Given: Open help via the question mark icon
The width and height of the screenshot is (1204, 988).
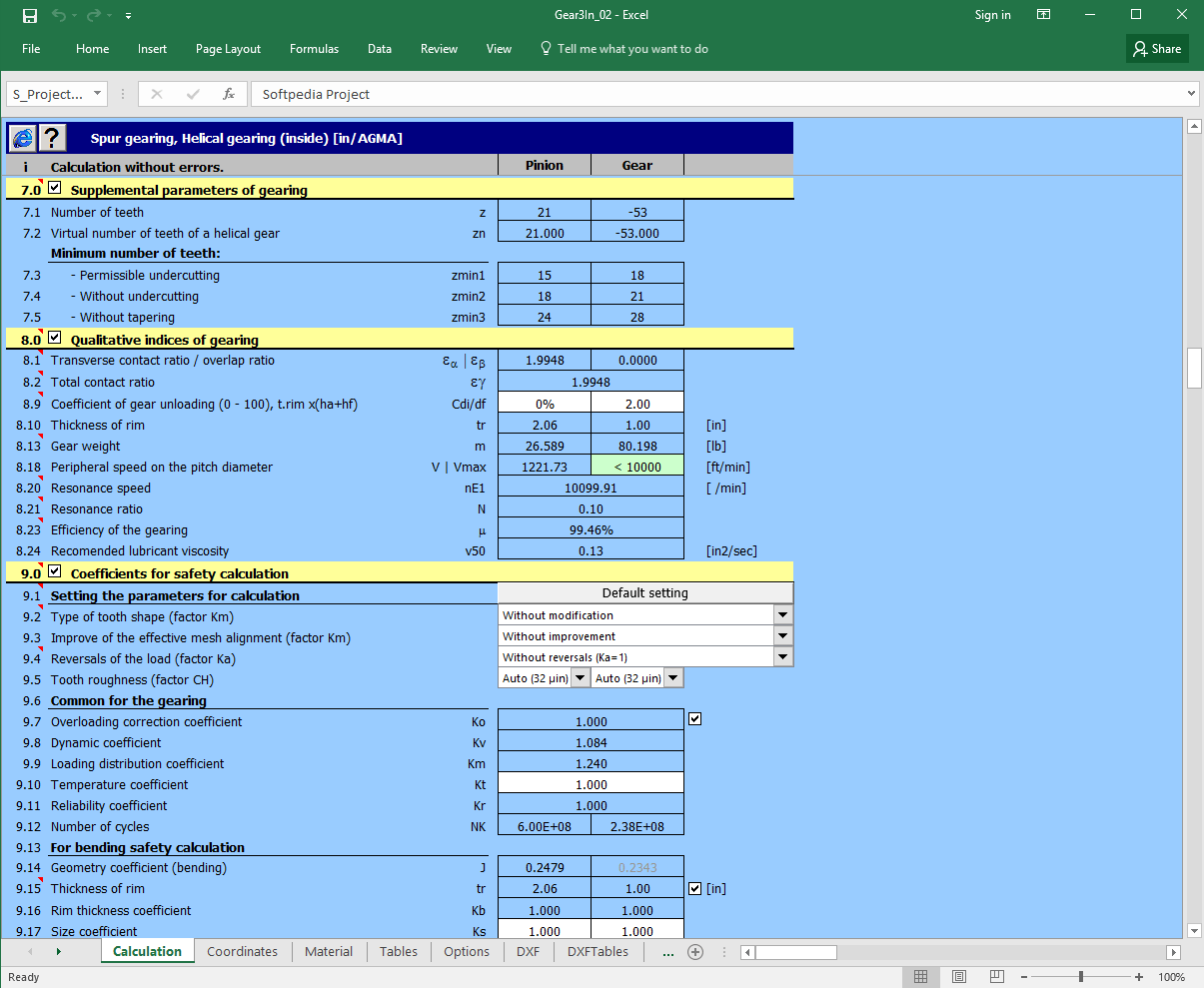Looking at the screenshot, I should (x=52, y=137).
